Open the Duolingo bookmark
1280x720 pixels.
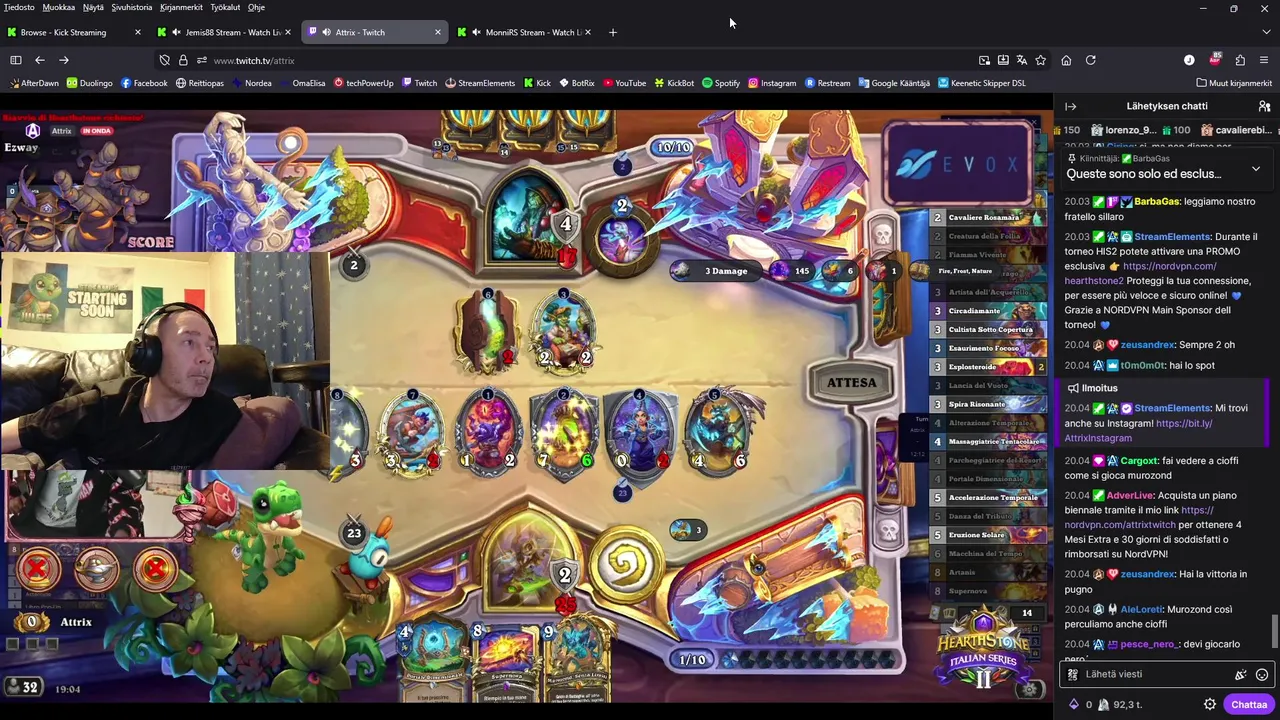tap(89, 83)
